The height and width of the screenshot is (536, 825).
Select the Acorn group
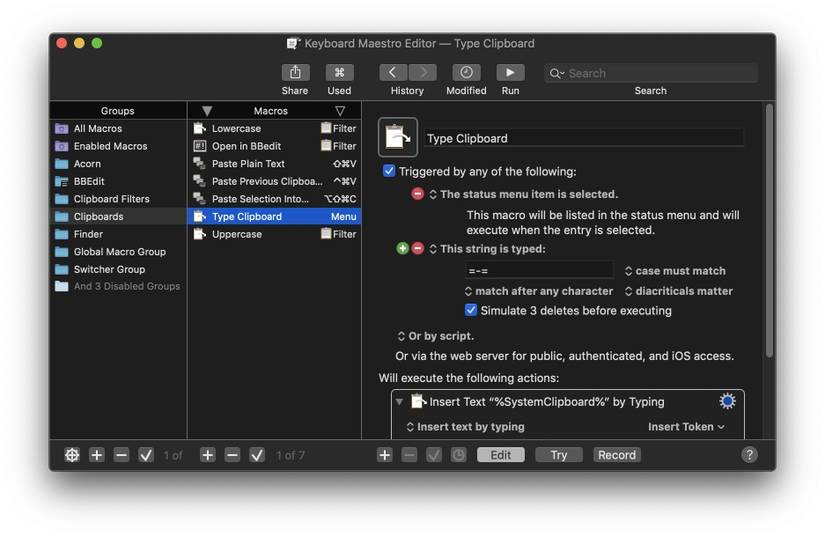pyautogui.click(x=118, y=164)
